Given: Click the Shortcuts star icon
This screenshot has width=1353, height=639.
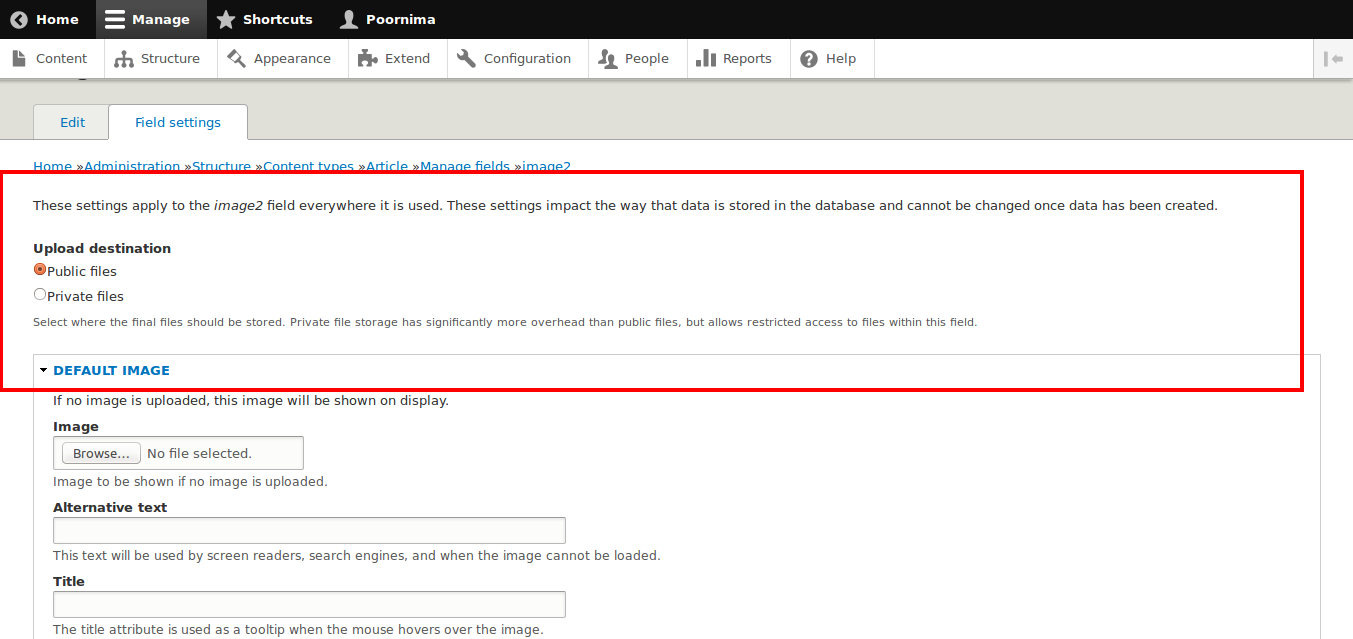Looking at the screenshot, I should [x=226, y=19].
